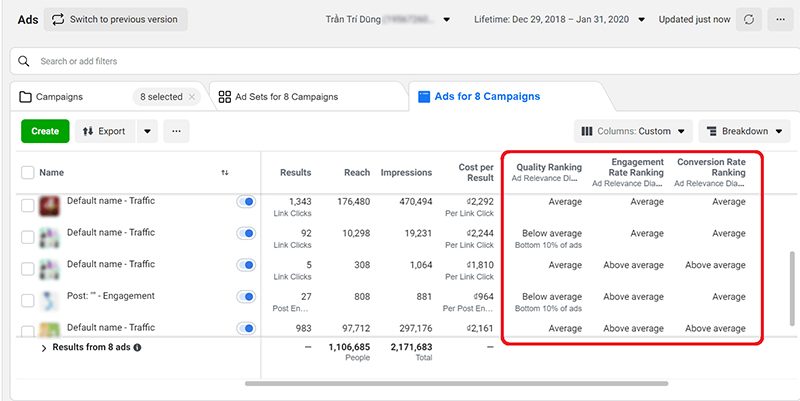Click the 176,480 reach value

pos(354,202)
